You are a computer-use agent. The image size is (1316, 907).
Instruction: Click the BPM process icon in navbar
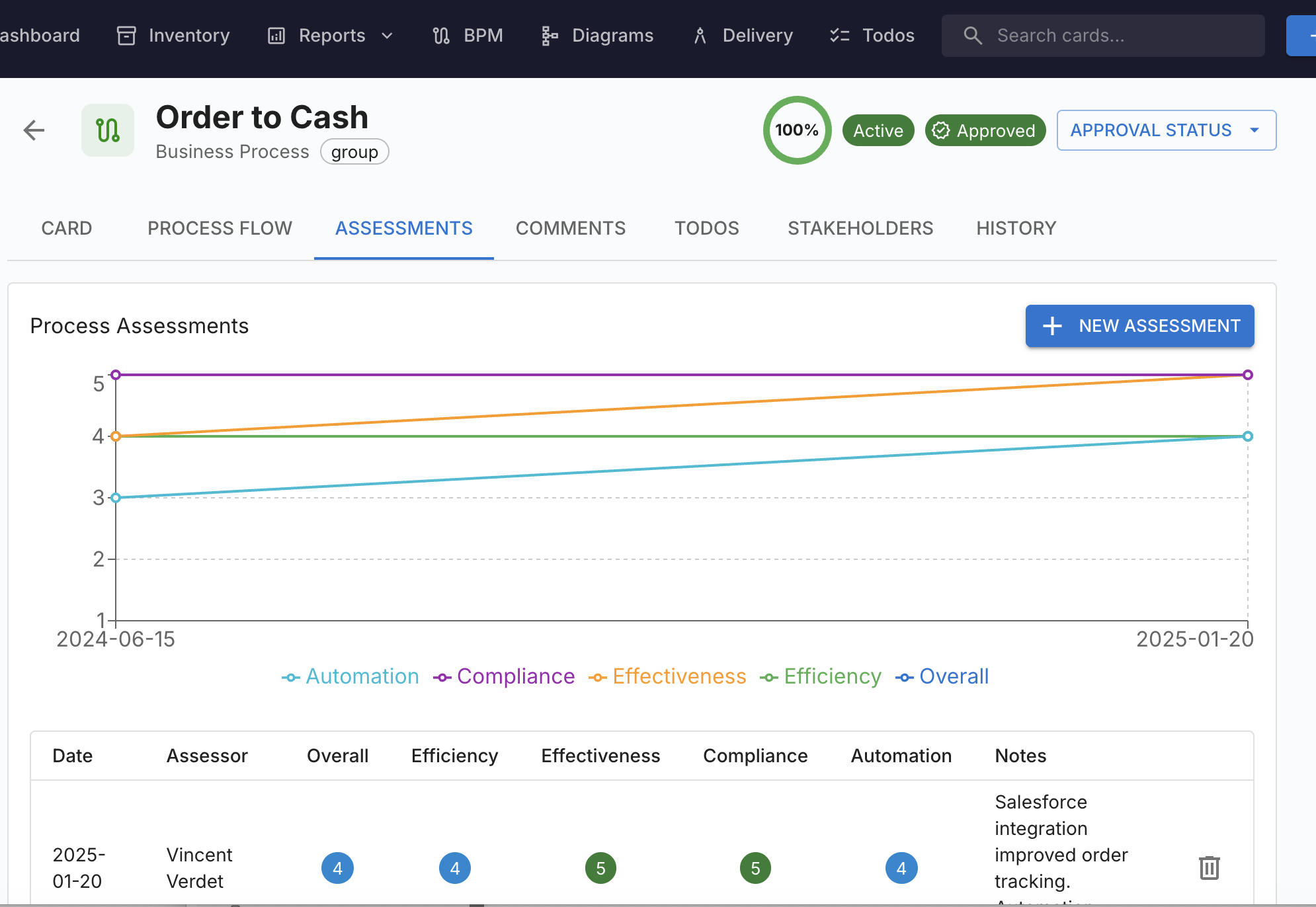(x=441, y=36)
